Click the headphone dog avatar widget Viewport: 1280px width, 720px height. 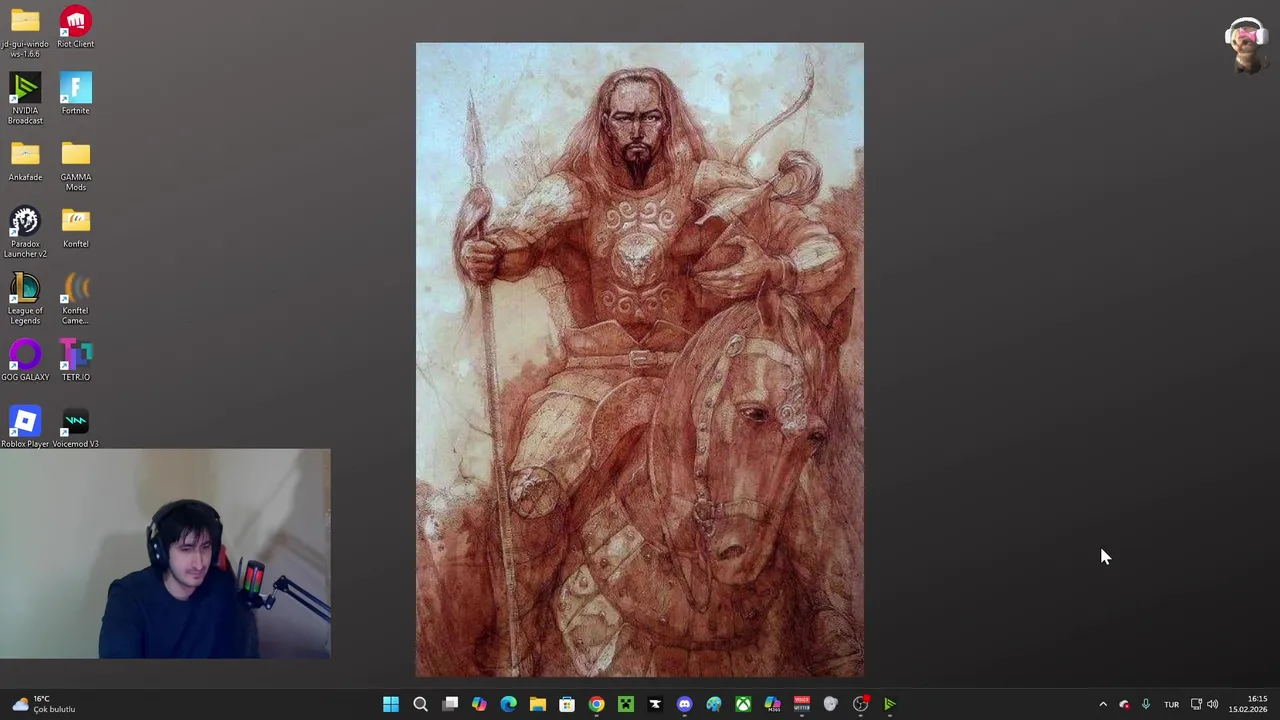(1246, 45)
